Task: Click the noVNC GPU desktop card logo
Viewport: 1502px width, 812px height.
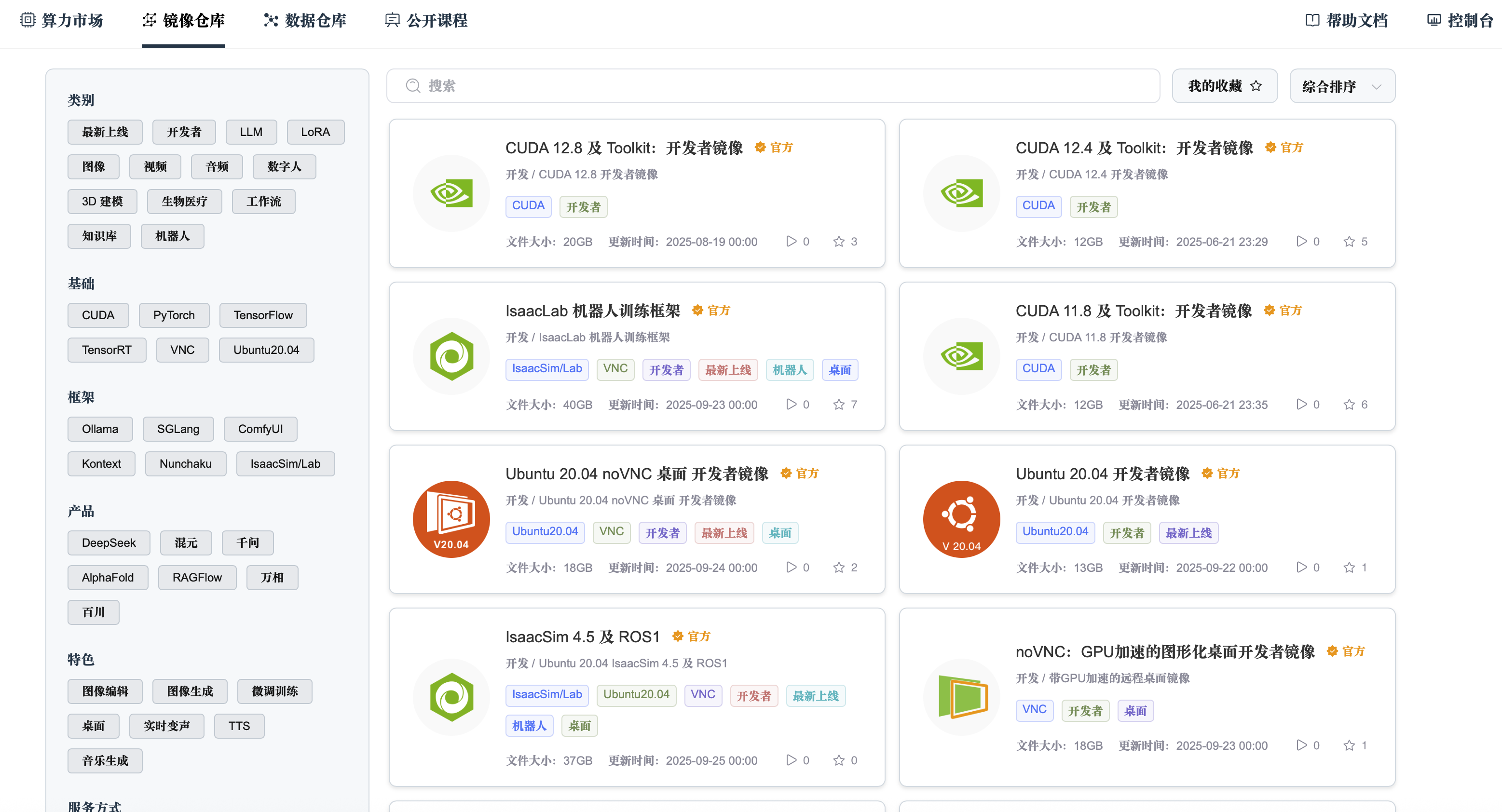Action: (x=961, y=697)
